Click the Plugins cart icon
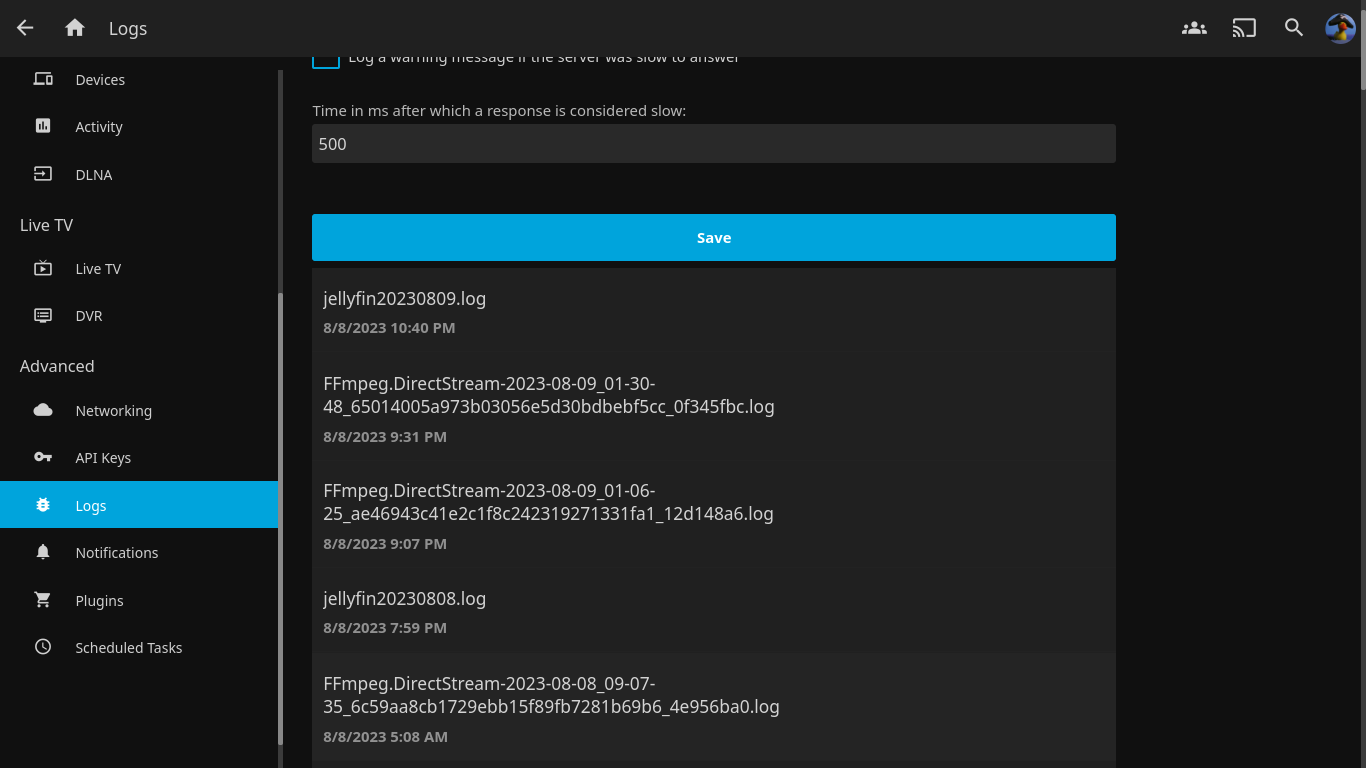The height and width of the screenshot is (768, 1366). 43,600
